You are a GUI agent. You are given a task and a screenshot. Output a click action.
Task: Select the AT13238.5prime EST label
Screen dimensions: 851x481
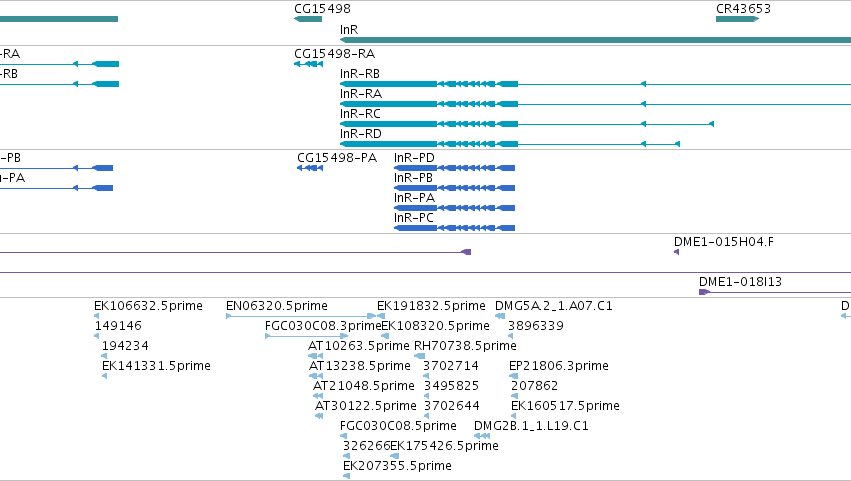click(x=360, y=366)
